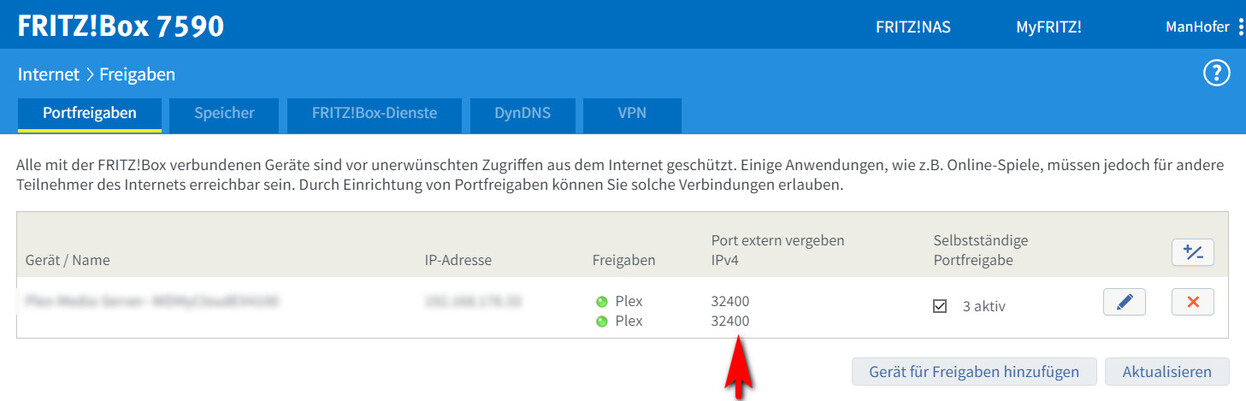This screenshot has height=401, width=1246.
Task: Open the help question mark icon
Action: 1216,74
